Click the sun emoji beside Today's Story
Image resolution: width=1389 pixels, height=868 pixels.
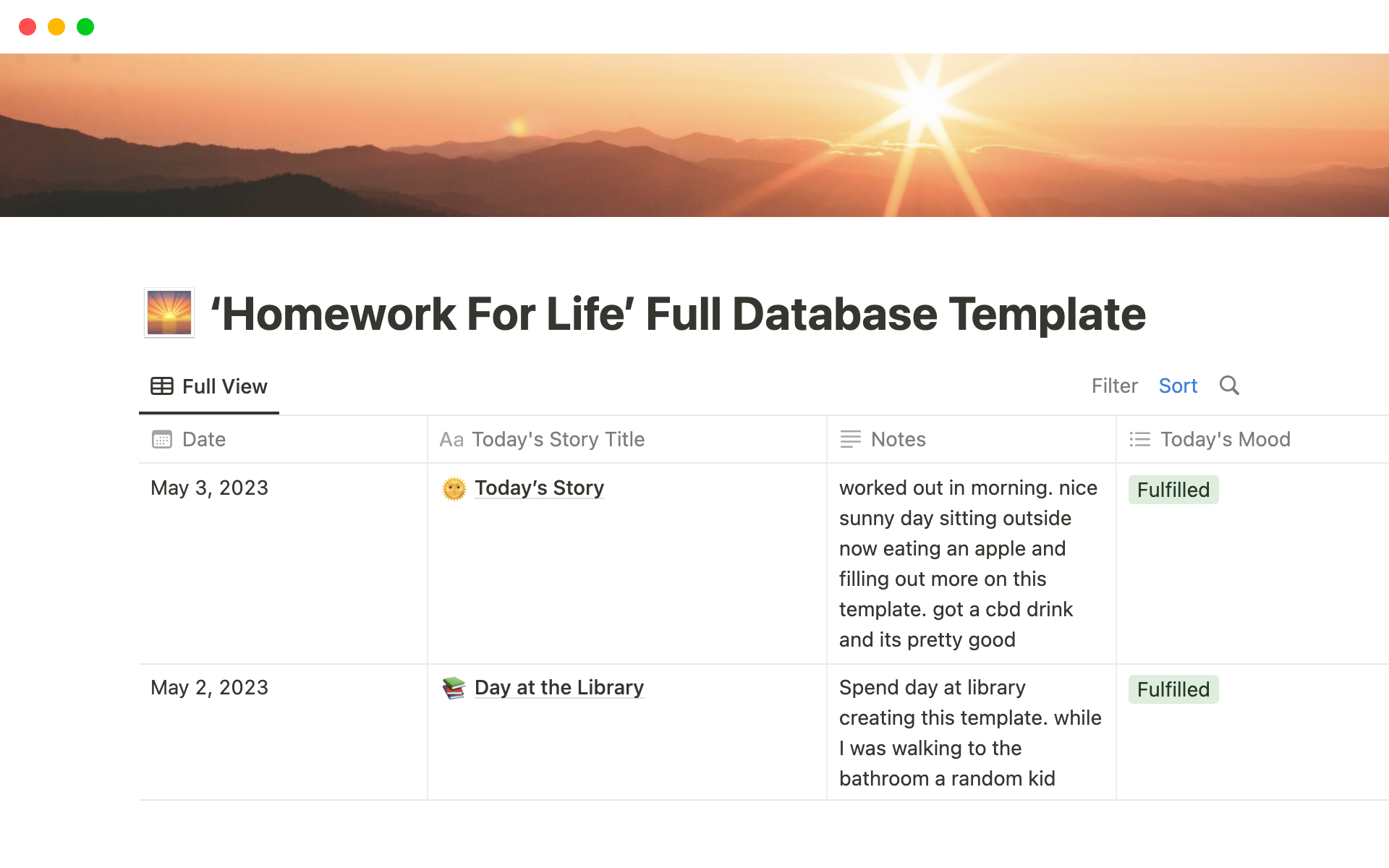click(x=454, y=489)
